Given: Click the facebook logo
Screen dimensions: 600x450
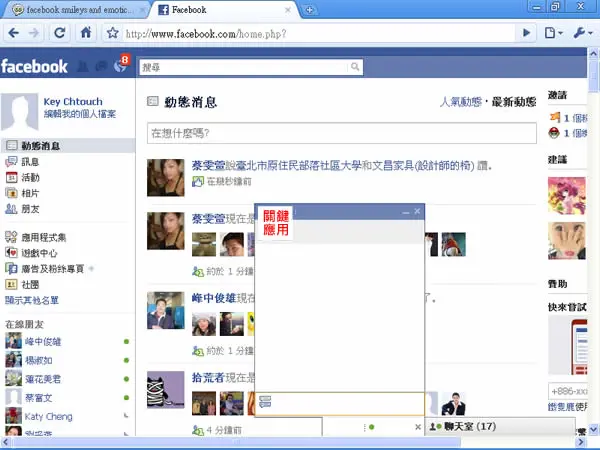Looking at the screenshot, I should click(34, 66).
